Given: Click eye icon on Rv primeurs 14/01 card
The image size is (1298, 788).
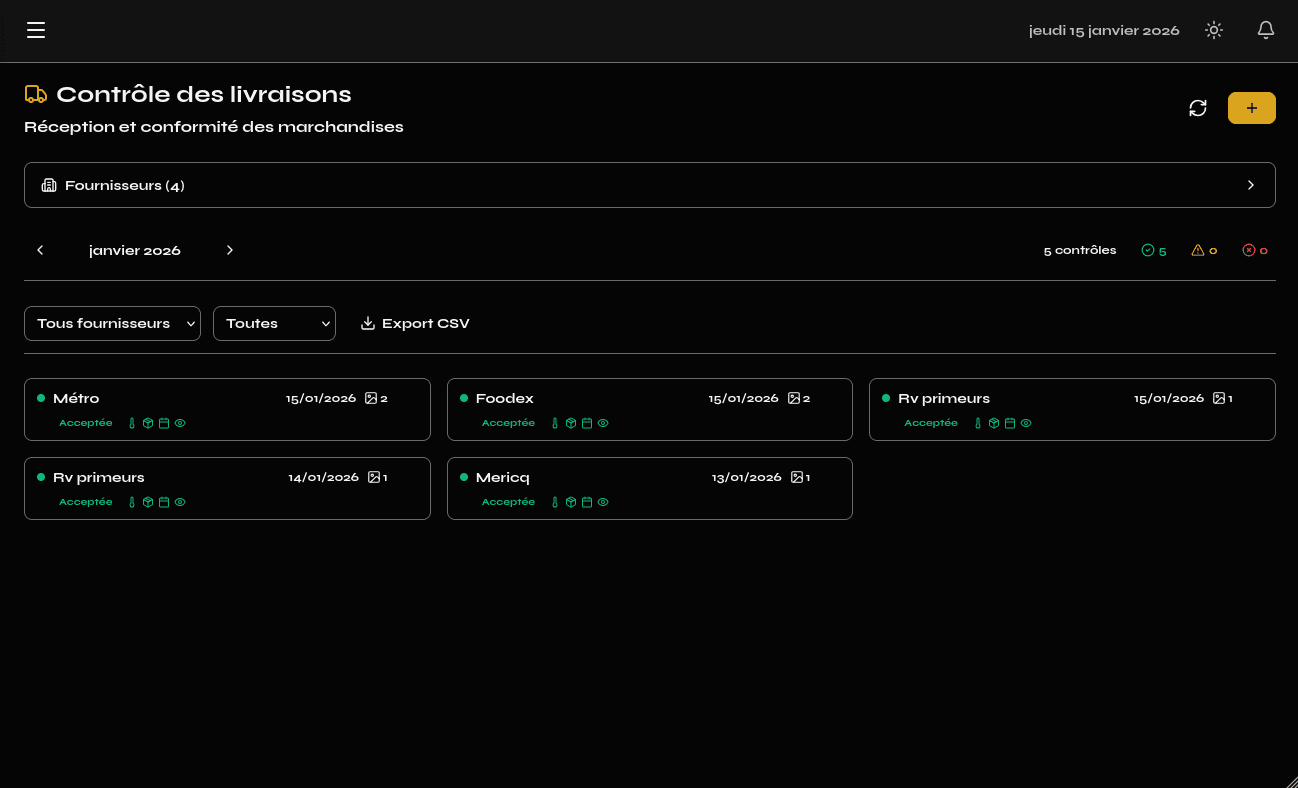Looking at the screenshot, I should pyautogui.click(x=180, y=502).
